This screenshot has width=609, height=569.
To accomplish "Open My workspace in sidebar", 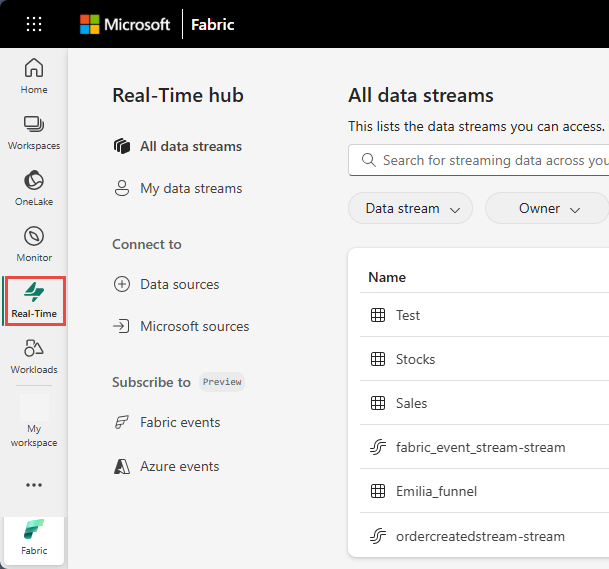I will (34, 422).
